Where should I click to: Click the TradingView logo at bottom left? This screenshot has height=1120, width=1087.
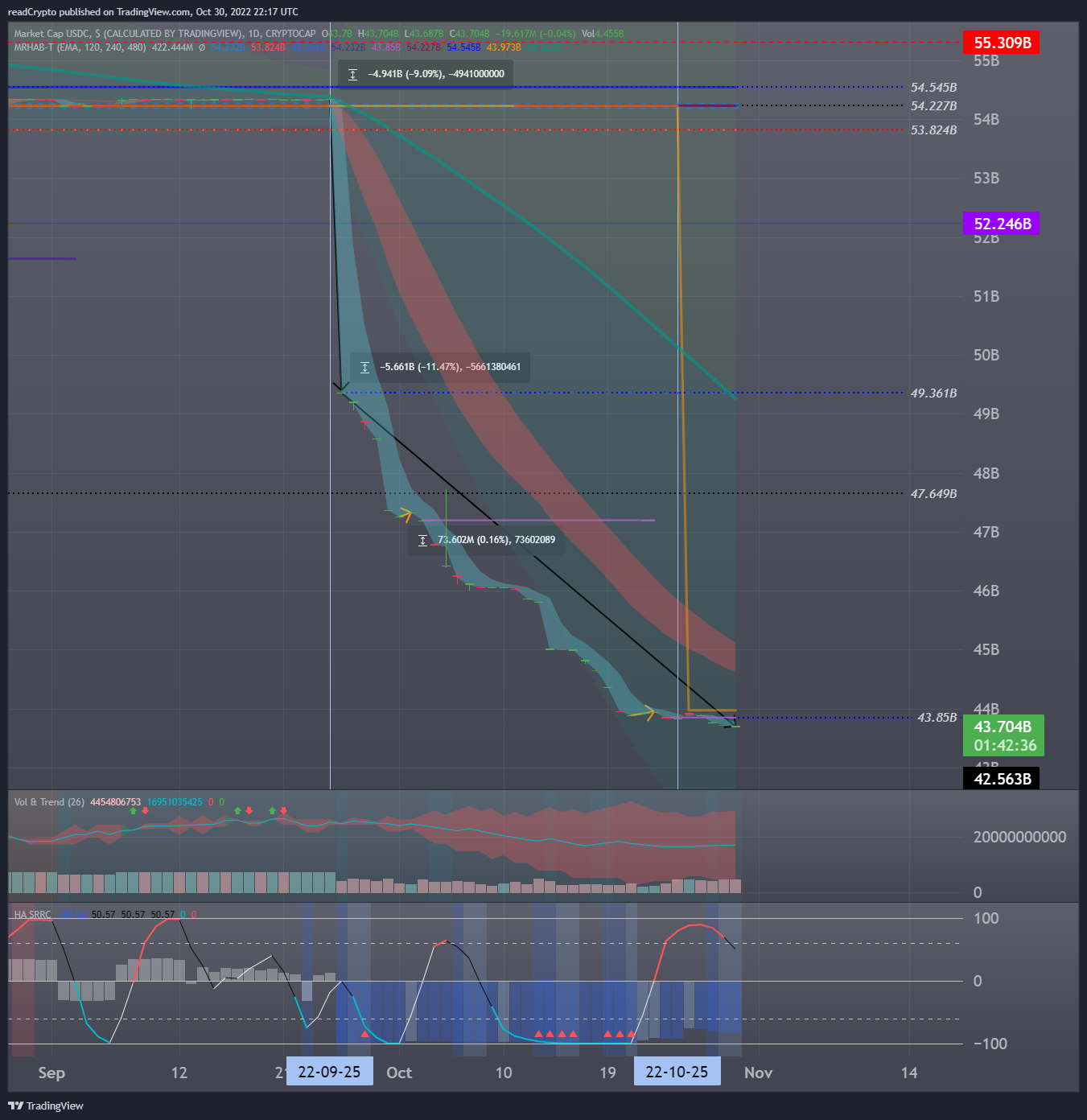click(46, 1106)
